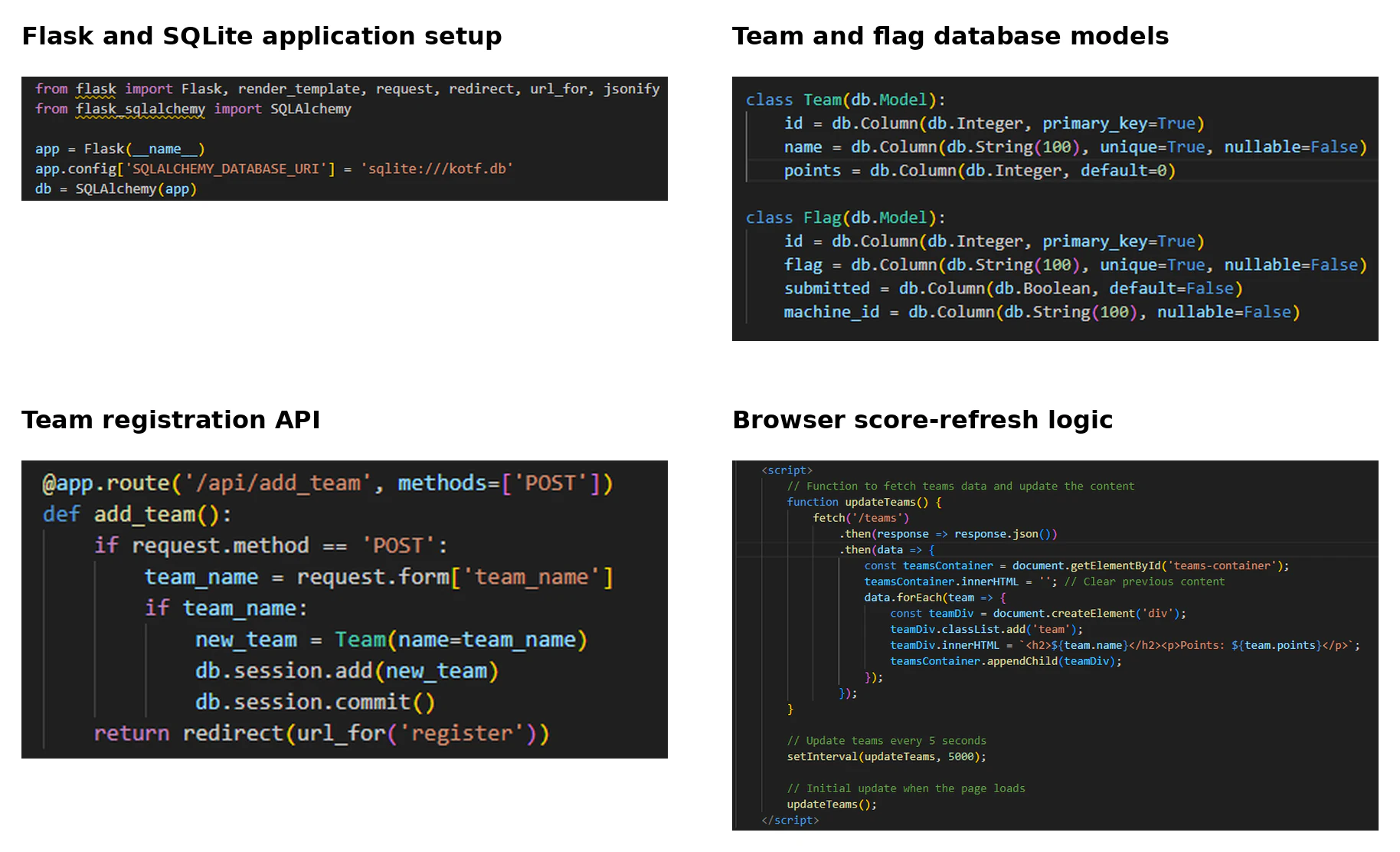Click the 'teamsContainer.innerHTML = ''' line
The height and width of the screenshot is (852, 1400).
1045,582
